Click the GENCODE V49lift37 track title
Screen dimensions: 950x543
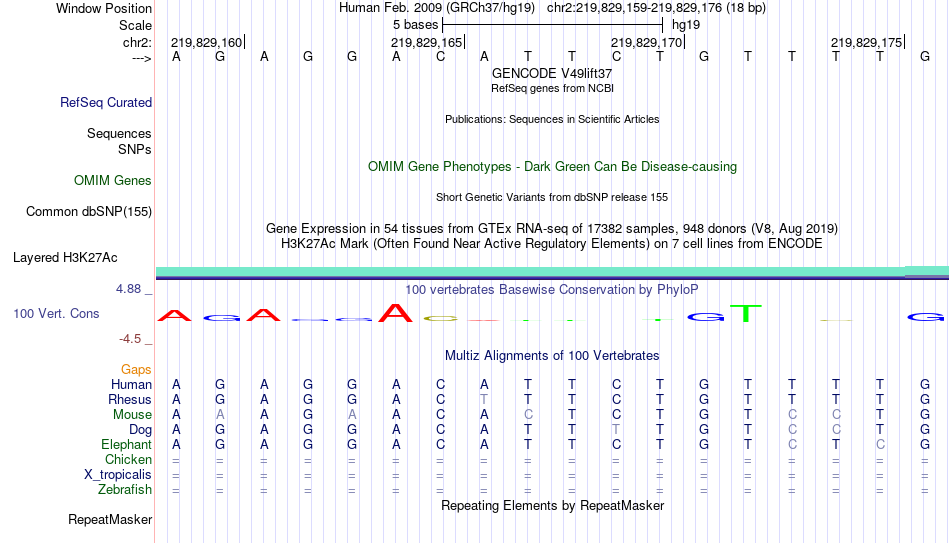coord(552,73)
